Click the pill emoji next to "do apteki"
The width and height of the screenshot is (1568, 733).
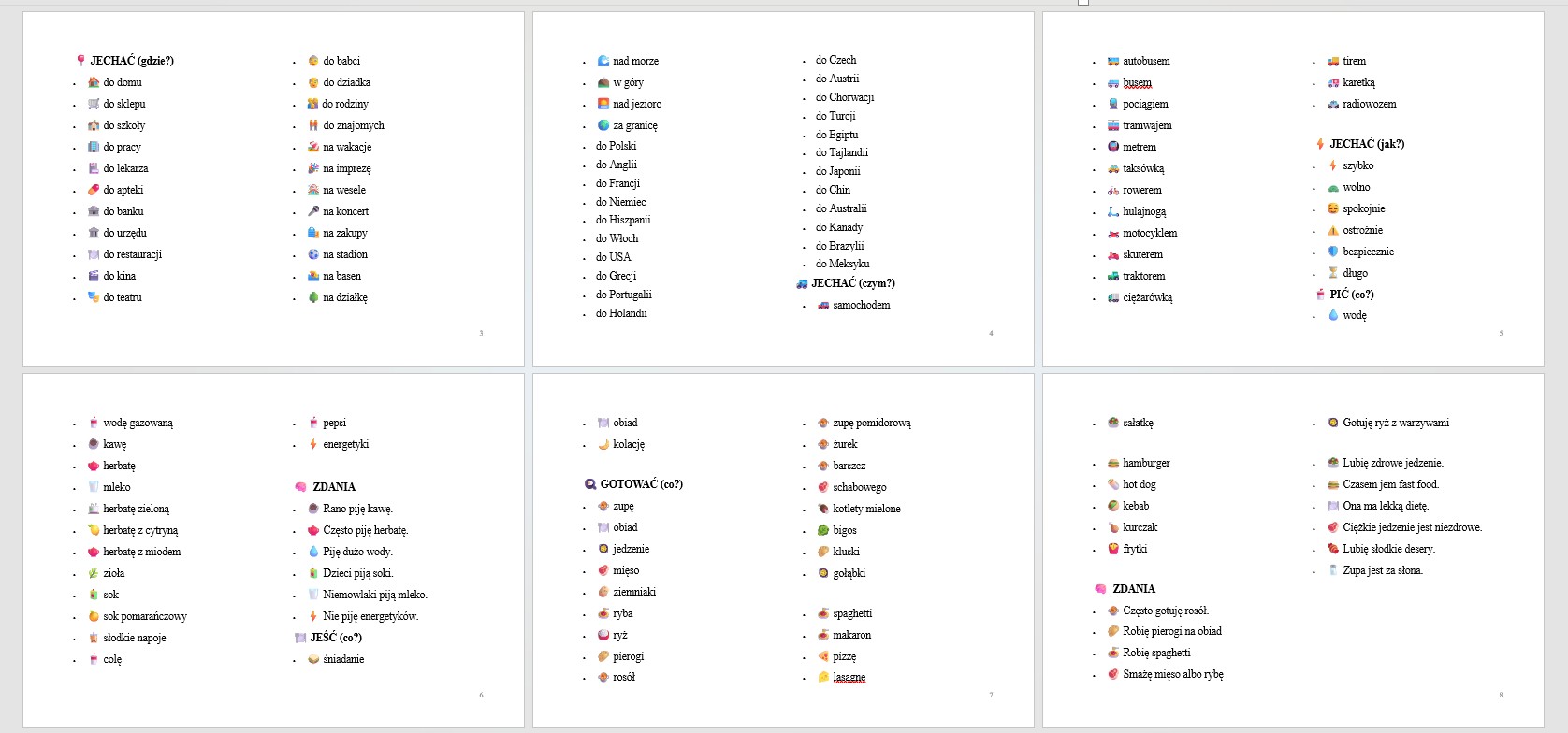pyautogui.click(x=94, y=190)
